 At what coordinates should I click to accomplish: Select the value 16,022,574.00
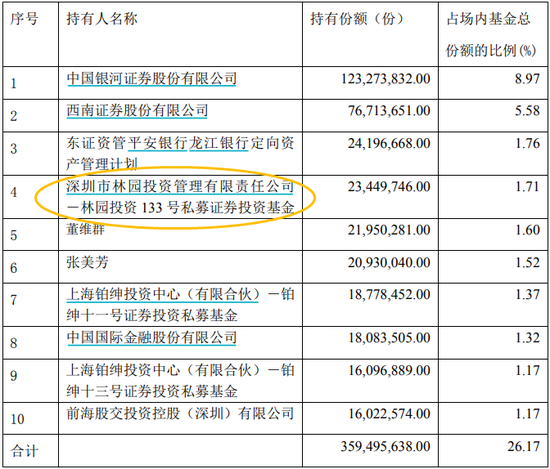tap(389, 414)
